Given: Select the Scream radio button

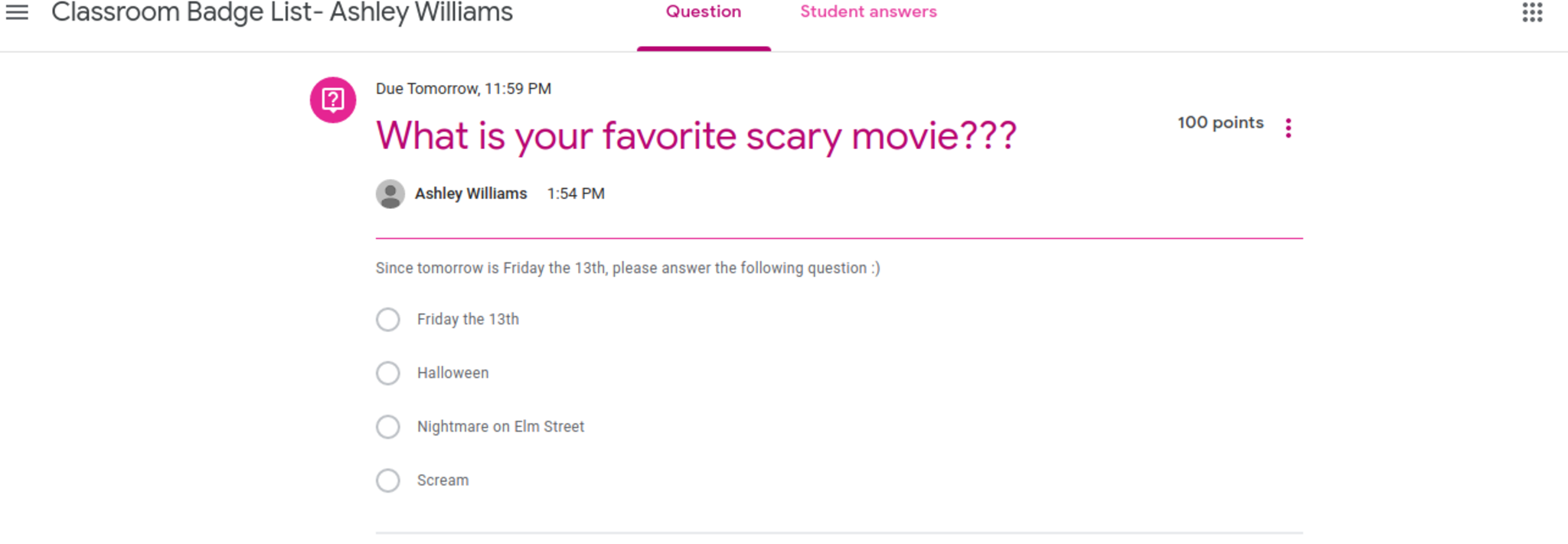Looking at the screenshot, I should 388,480.
